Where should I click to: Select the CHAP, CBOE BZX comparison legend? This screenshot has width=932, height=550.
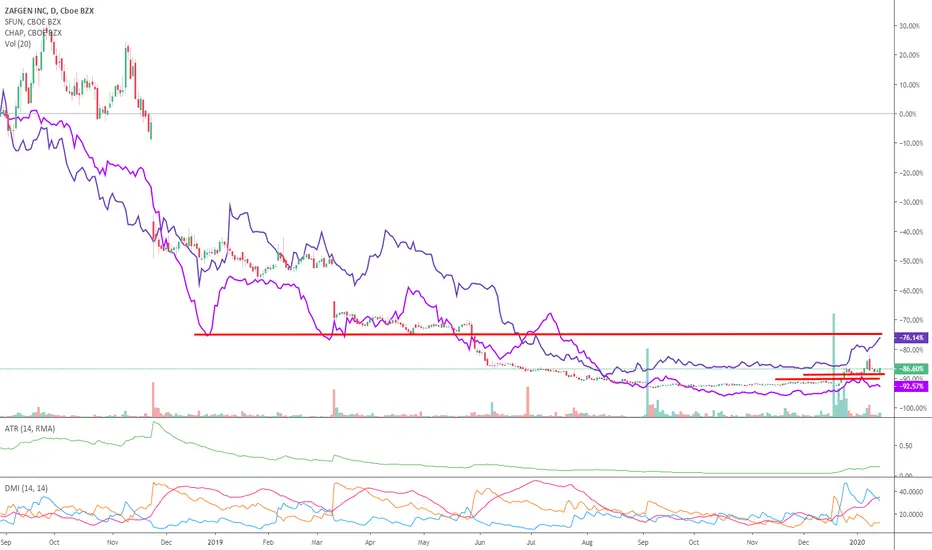click(x=33, y=33)
